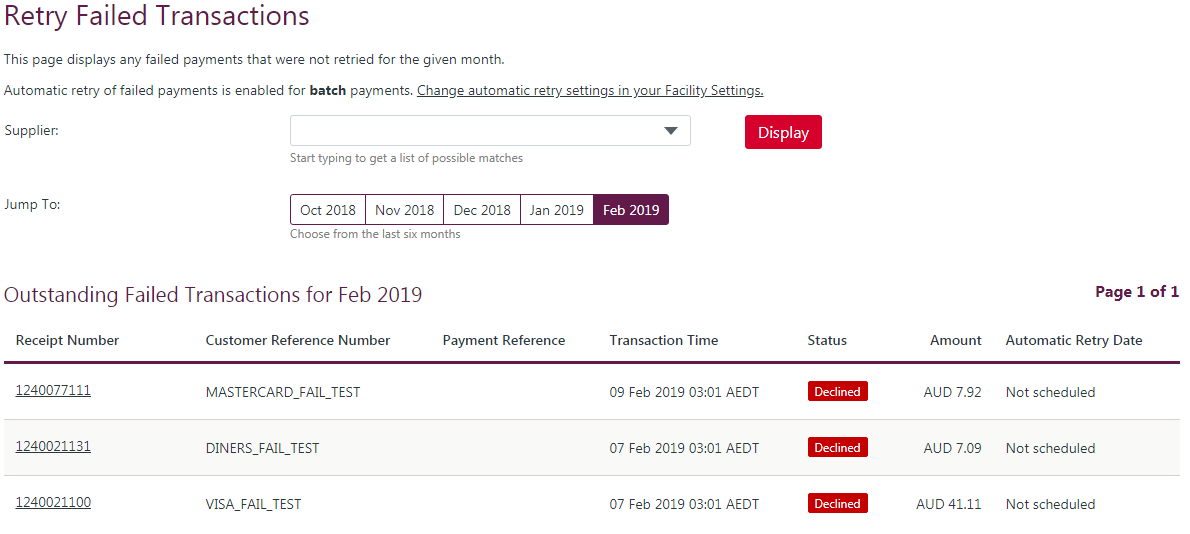Click Declined badge for MASTERCARD_FAIL_TEST
Viewport: 1190px width, 534px height.
point(837,392)
